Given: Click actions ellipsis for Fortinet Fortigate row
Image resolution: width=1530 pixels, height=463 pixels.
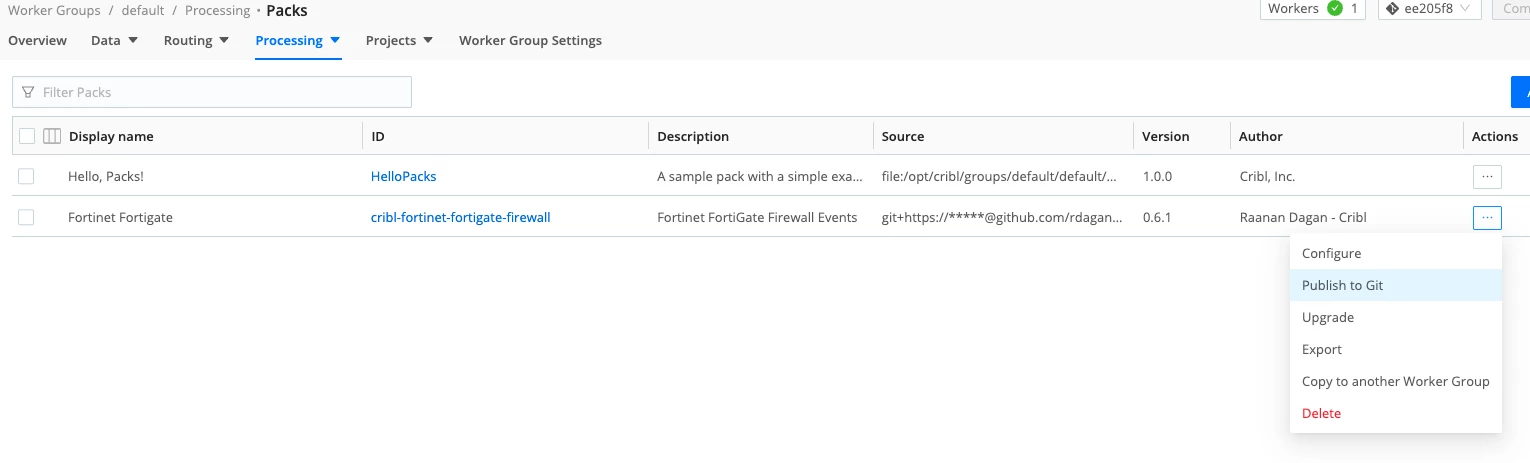Looking at the screenshot, I should [1486, 217].
